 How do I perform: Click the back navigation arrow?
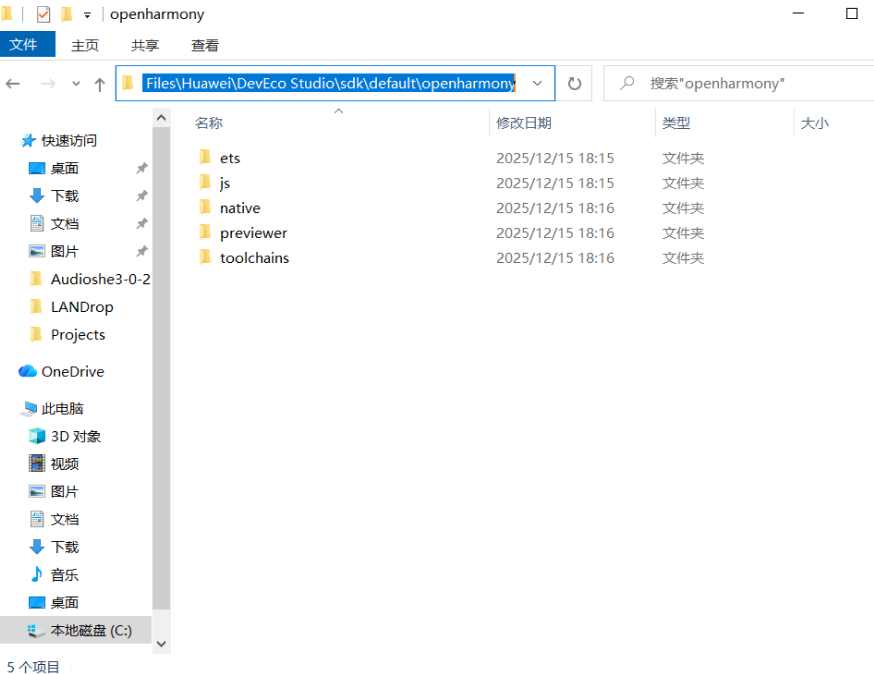[13, 83]
